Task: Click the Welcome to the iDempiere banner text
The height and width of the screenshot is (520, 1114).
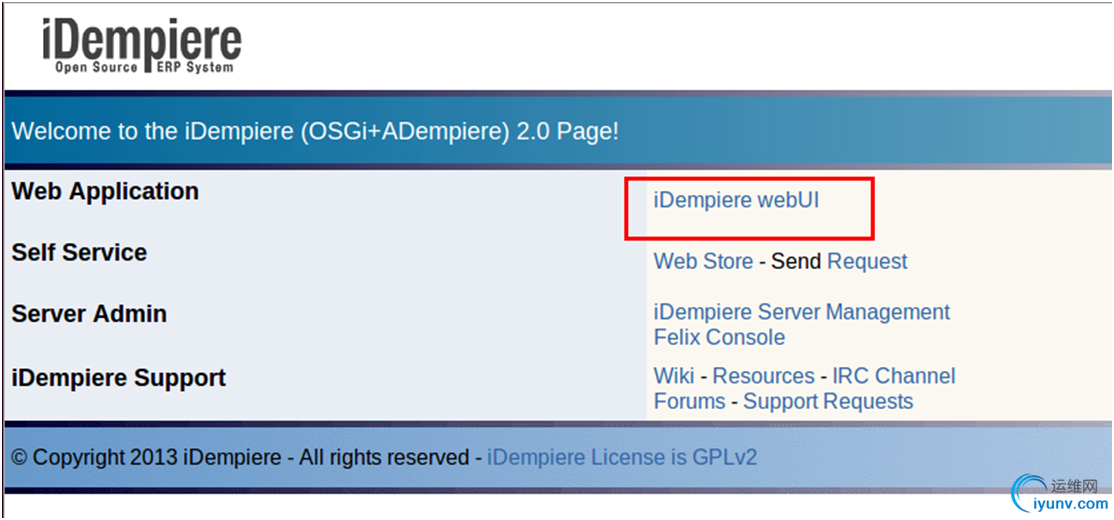Action: [x=315, y=131]
